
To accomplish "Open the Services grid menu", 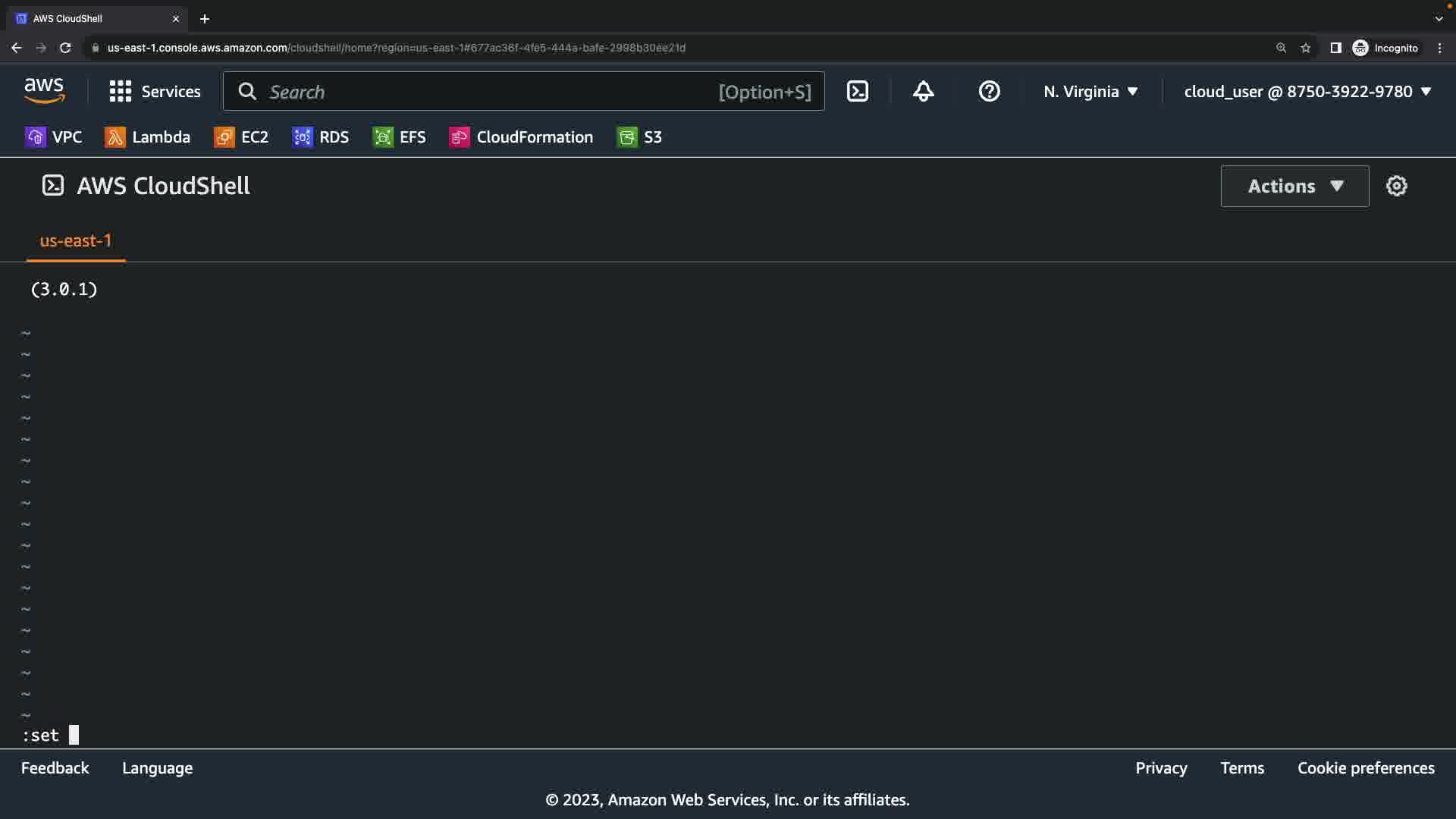I will click(x=155, y=92).
